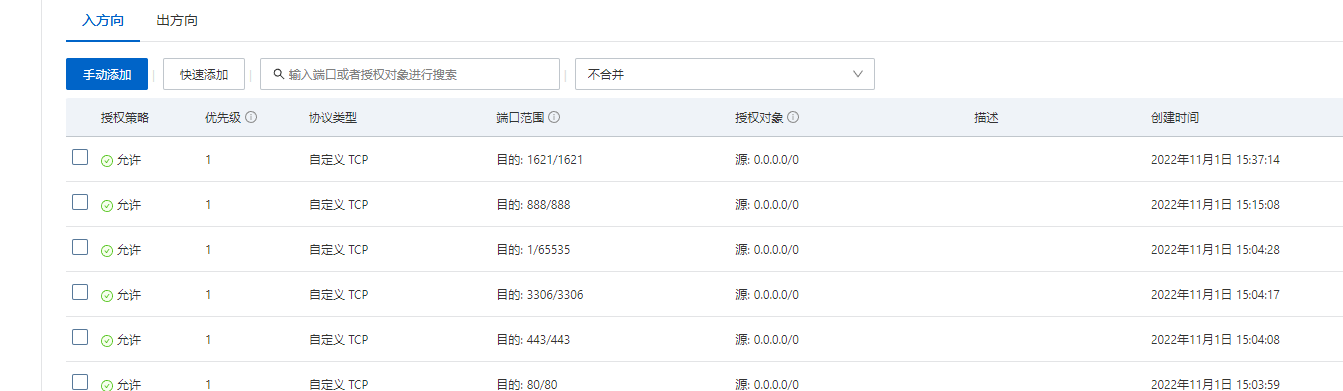
Task: Click the allow status icon in 3306/3306 row
Action: [x=107, y=295]
